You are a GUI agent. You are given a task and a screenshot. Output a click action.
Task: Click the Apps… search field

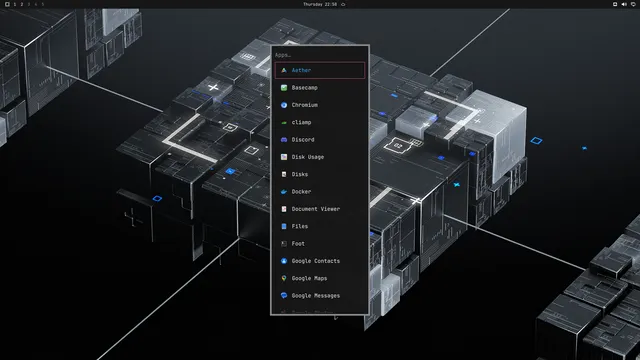tap(320, 55)
